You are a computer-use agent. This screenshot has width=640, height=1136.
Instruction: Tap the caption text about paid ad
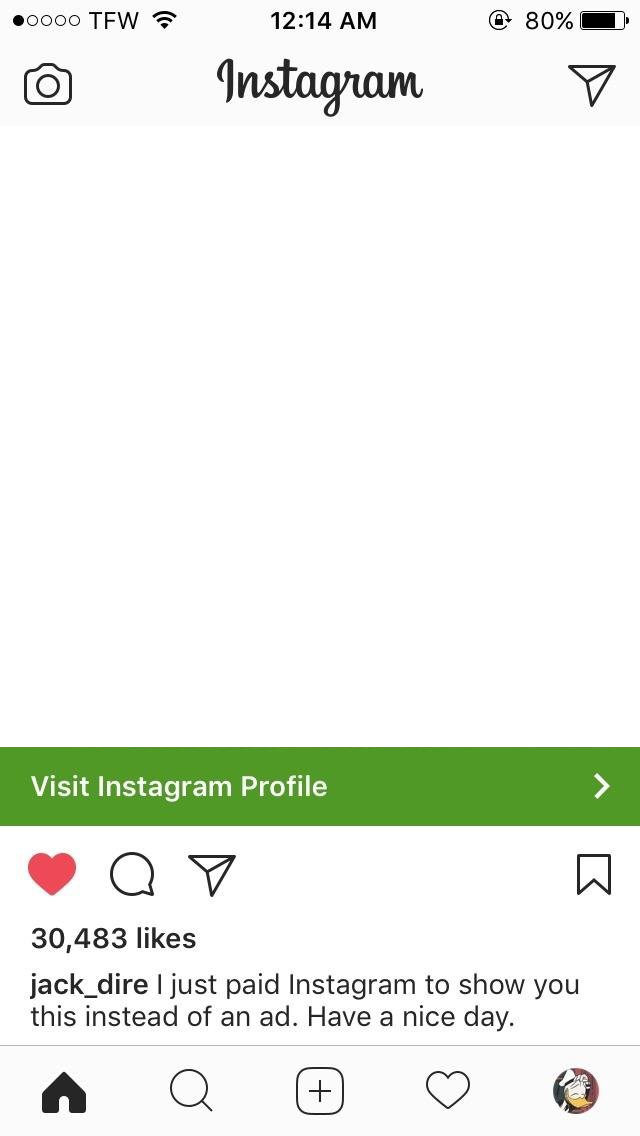pyautogui.click(x=304, y=1001)
